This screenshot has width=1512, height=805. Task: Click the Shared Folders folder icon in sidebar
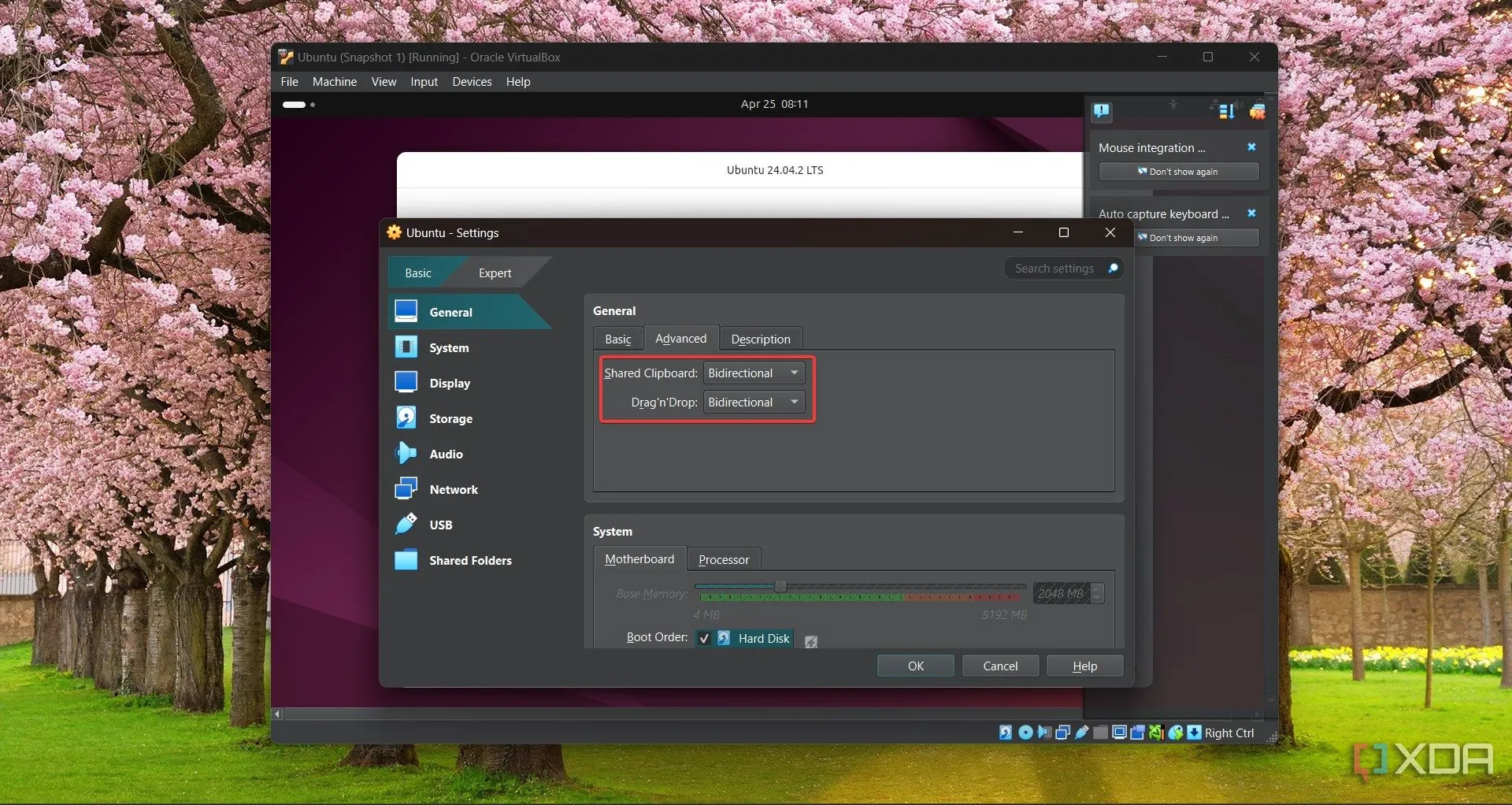tap(406, 560)
